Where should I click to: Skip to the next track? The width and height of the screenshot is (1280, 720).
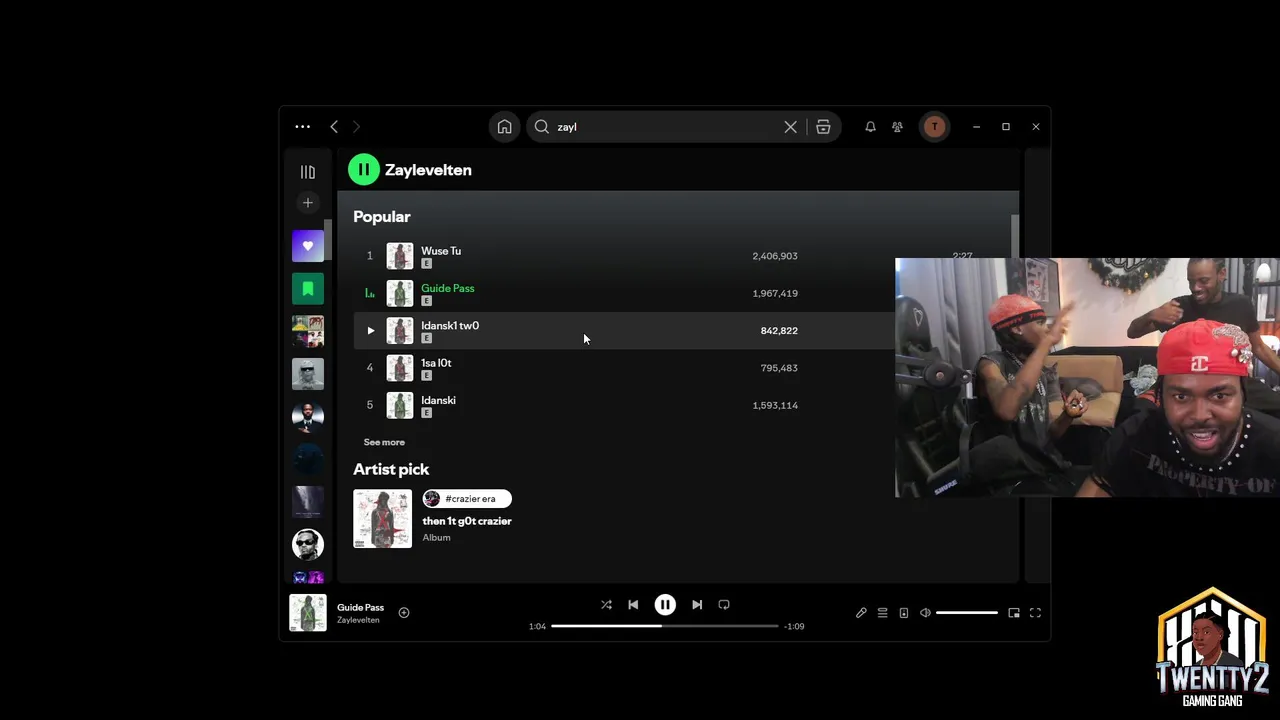(697, 605)
